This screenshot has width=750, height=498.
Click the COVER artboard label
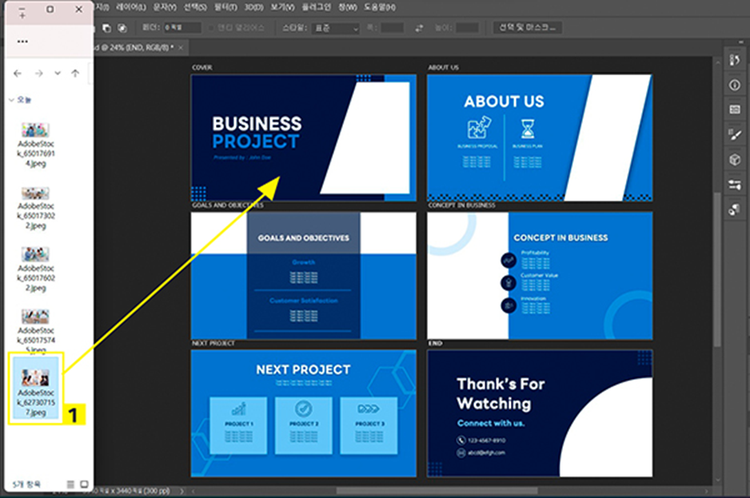point(202,67)
